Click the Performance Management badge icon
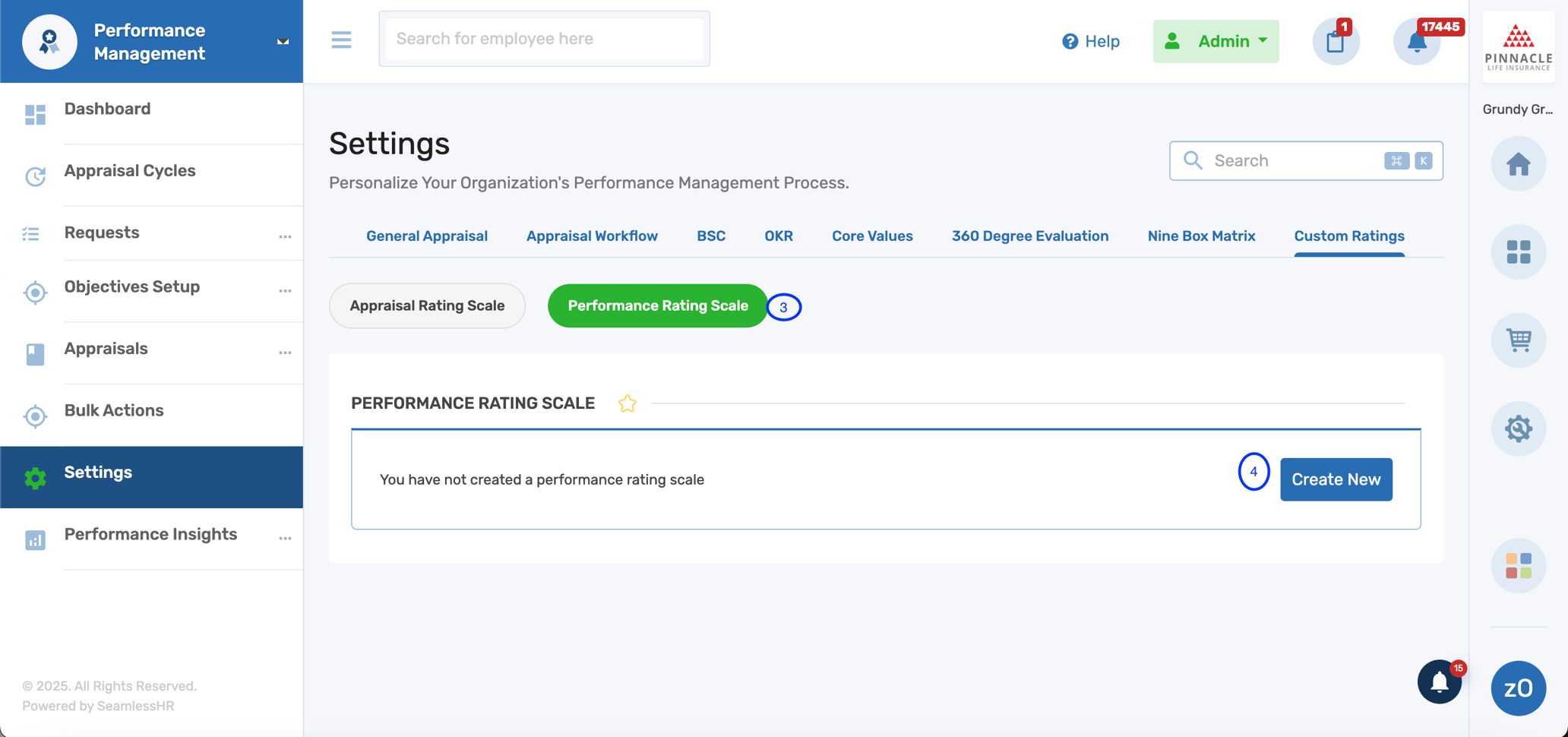This screenshot has height=737, width=1568. [x=49, y=42]
